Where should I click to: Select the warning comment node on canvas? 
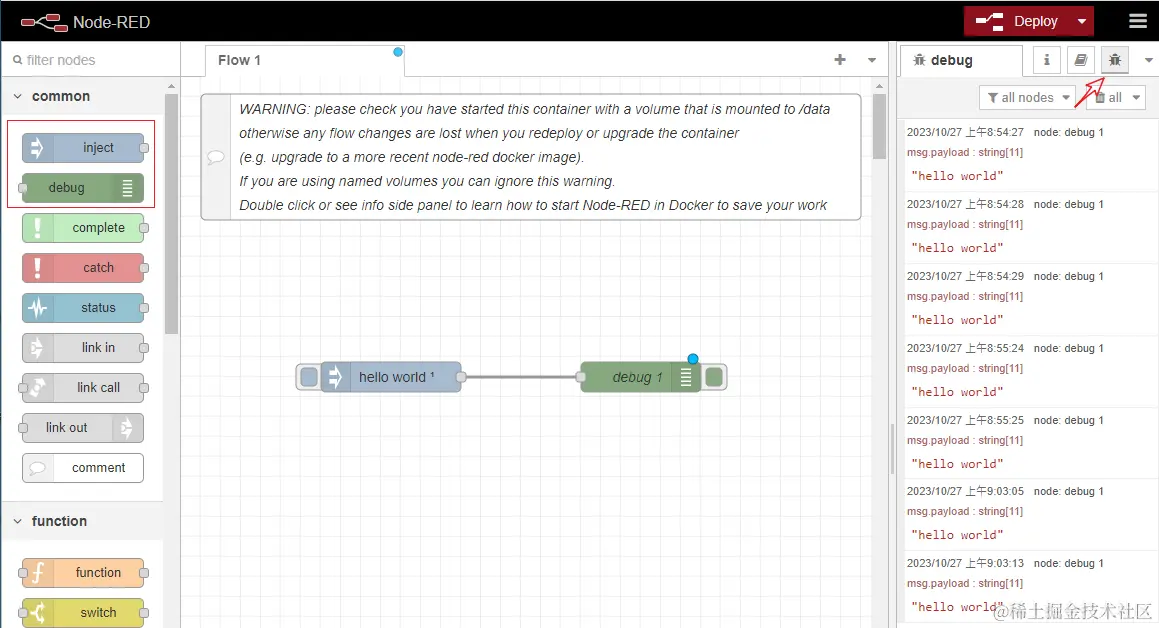(x=531, y=157)
